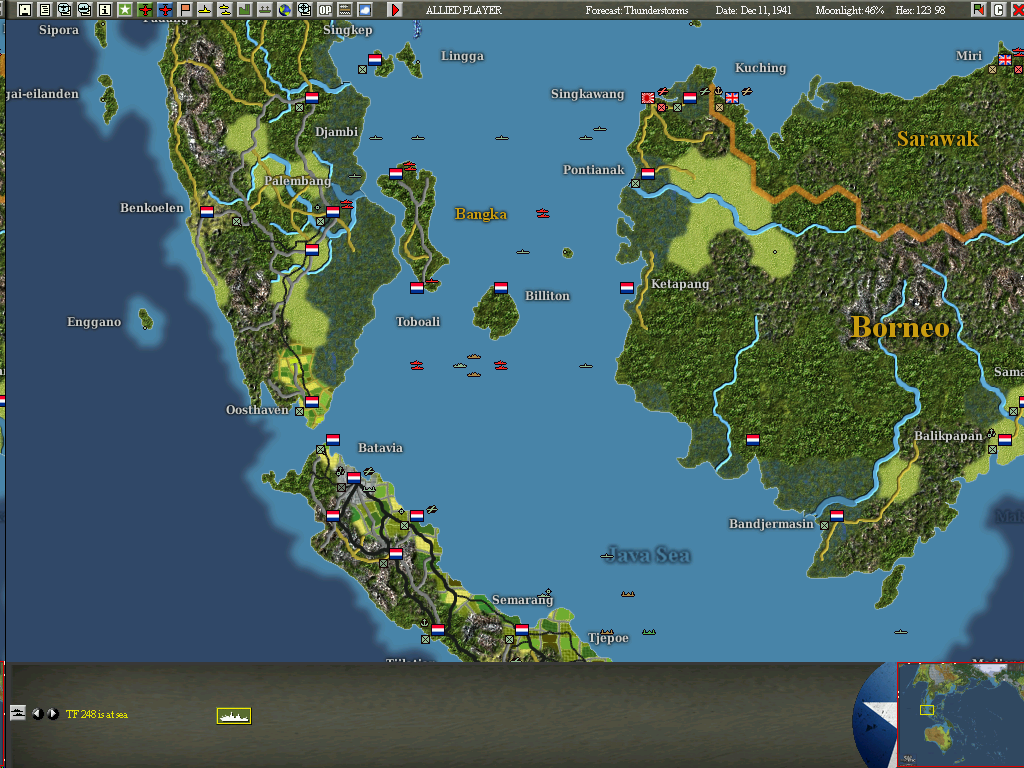The image size is (1024, 768).
Task: Open the green factory industry icon
Action: (244, 10)
